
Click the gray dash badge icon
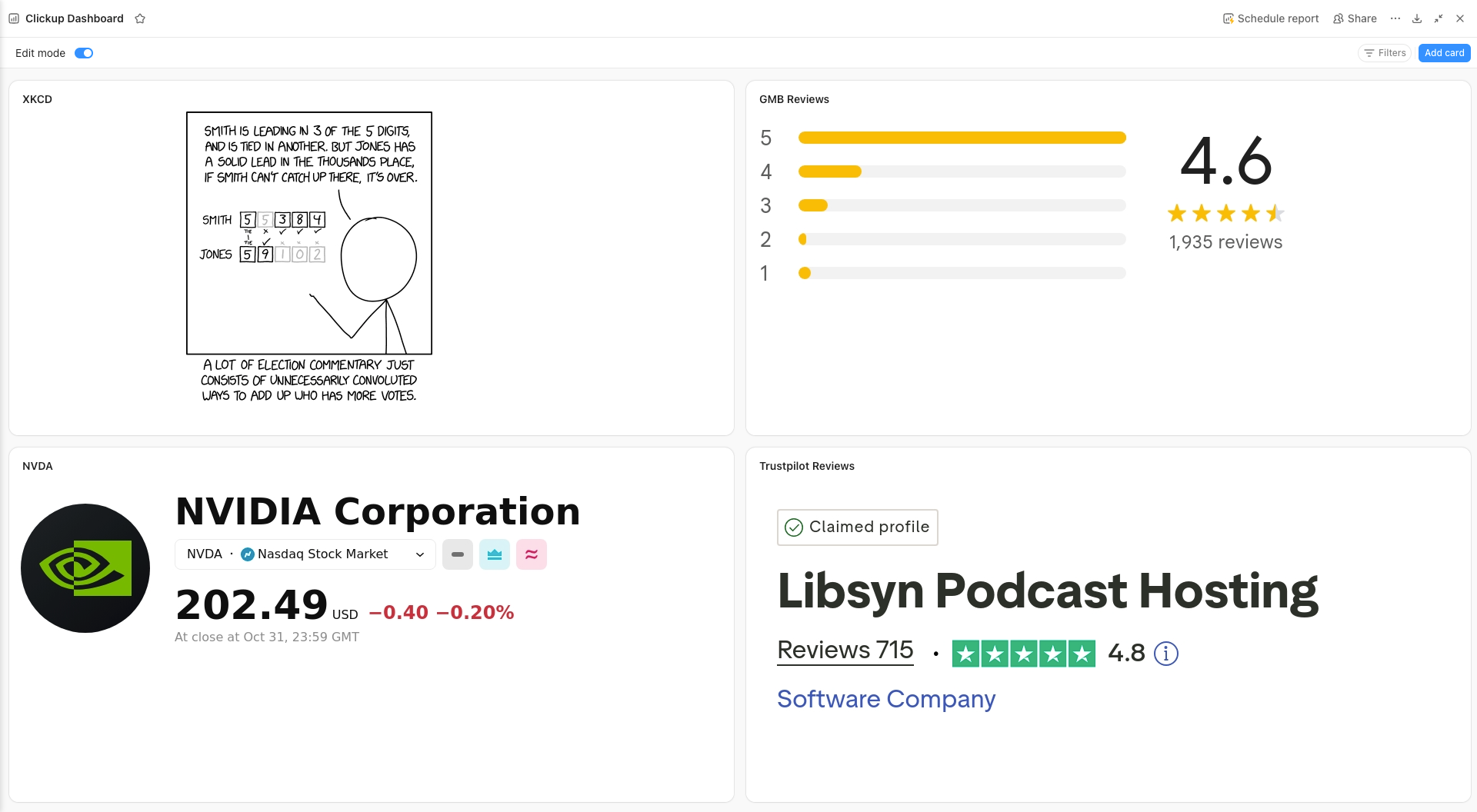[458, 554]
